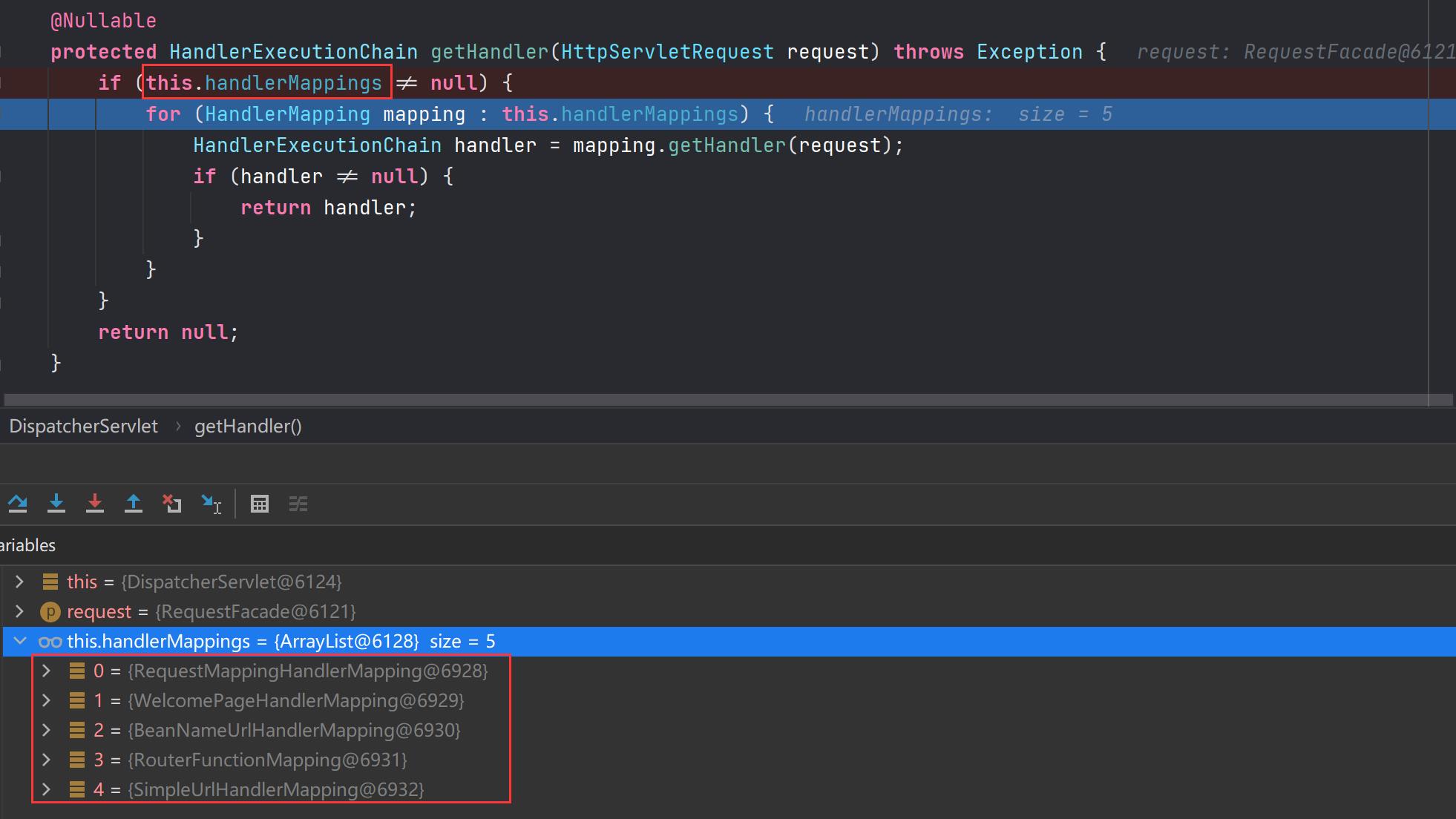Click 'if (handler ≠ null)' line

(x=323, y=177)
